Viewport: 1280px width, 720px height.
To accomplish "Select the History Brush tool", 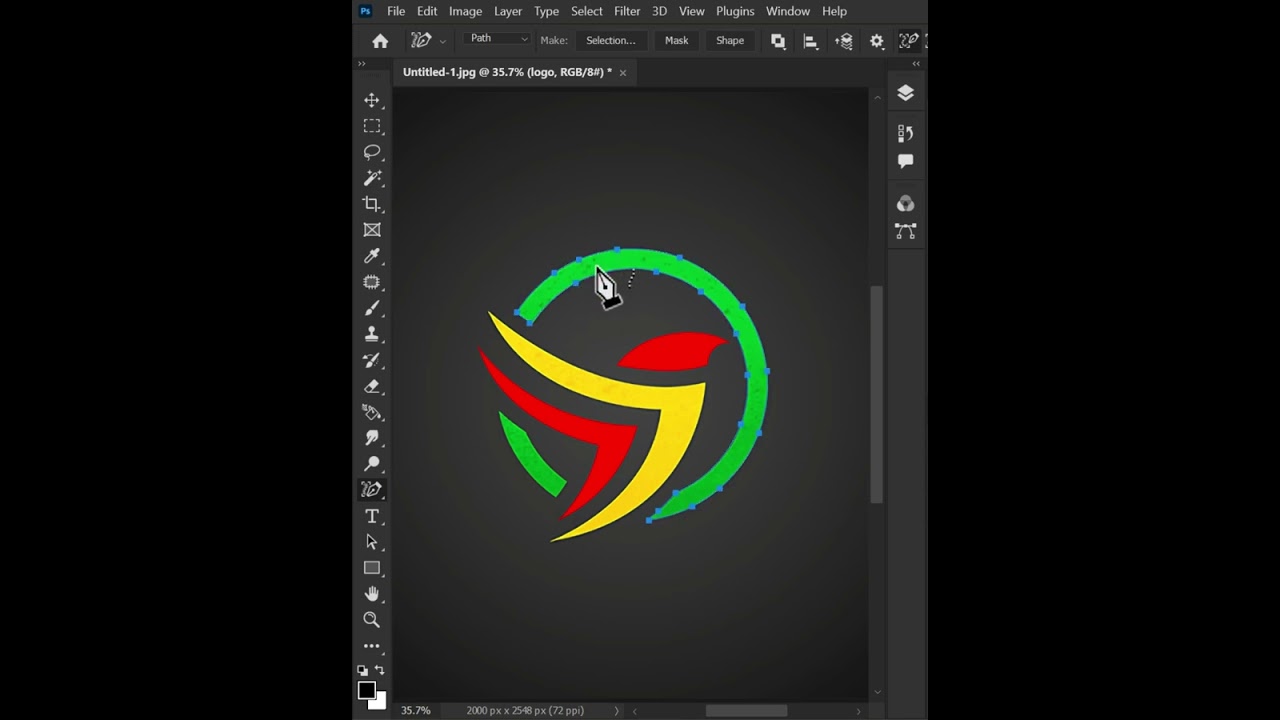I will click(x=372, y=360).
